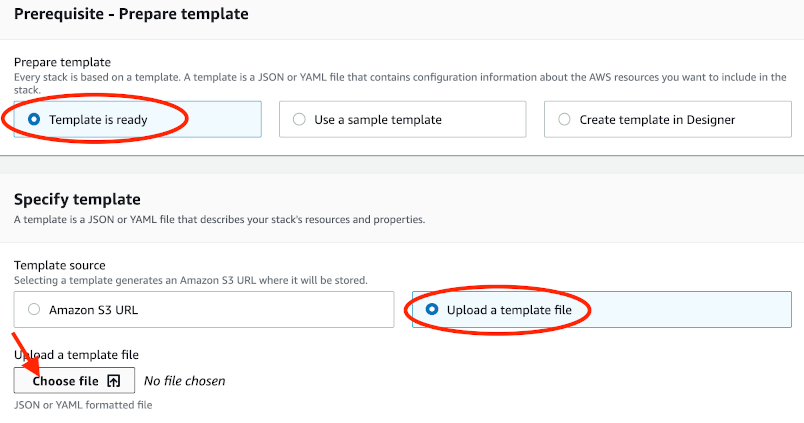The height and width of the screenshot is (423, 804).
Task: Select the "Use a sample template" radio button
Action: pos(299,119)
